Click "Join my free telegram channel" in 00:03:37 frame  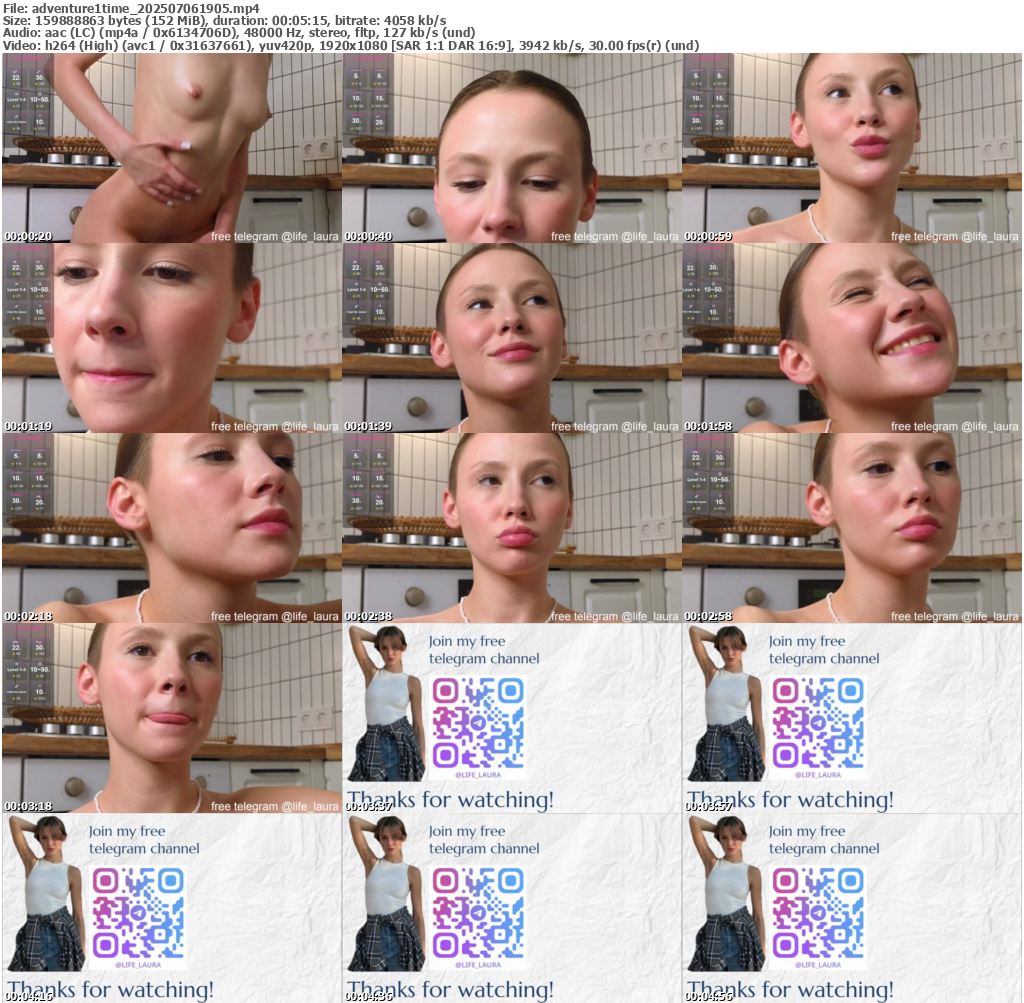click(484, 650)
